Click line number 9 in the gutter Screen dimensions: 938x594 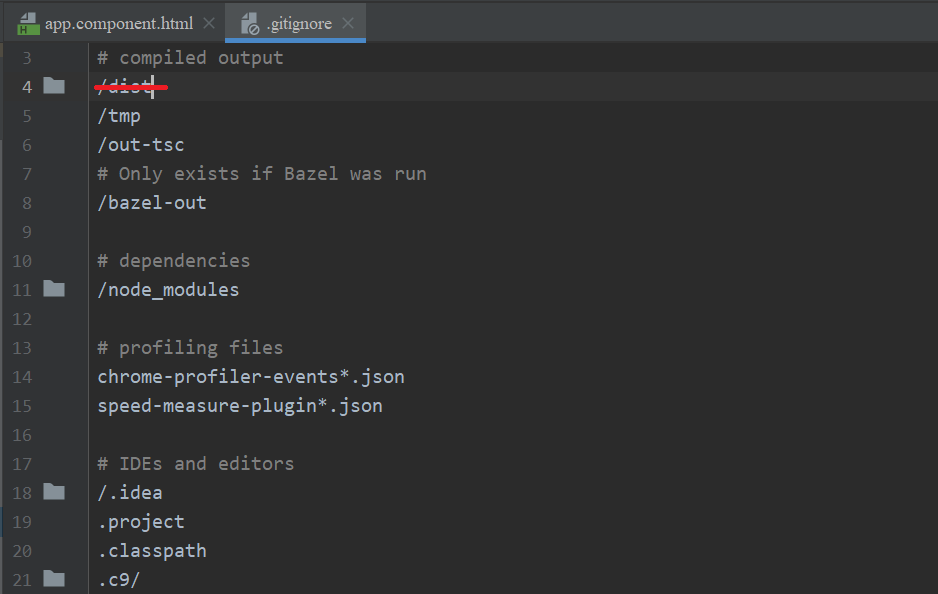click(25, 232)
